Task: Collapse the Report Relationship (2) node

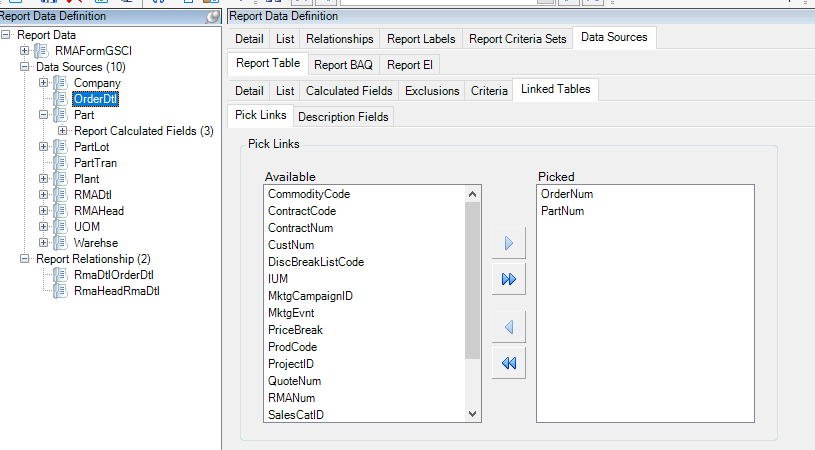Action: coord(26,259)
